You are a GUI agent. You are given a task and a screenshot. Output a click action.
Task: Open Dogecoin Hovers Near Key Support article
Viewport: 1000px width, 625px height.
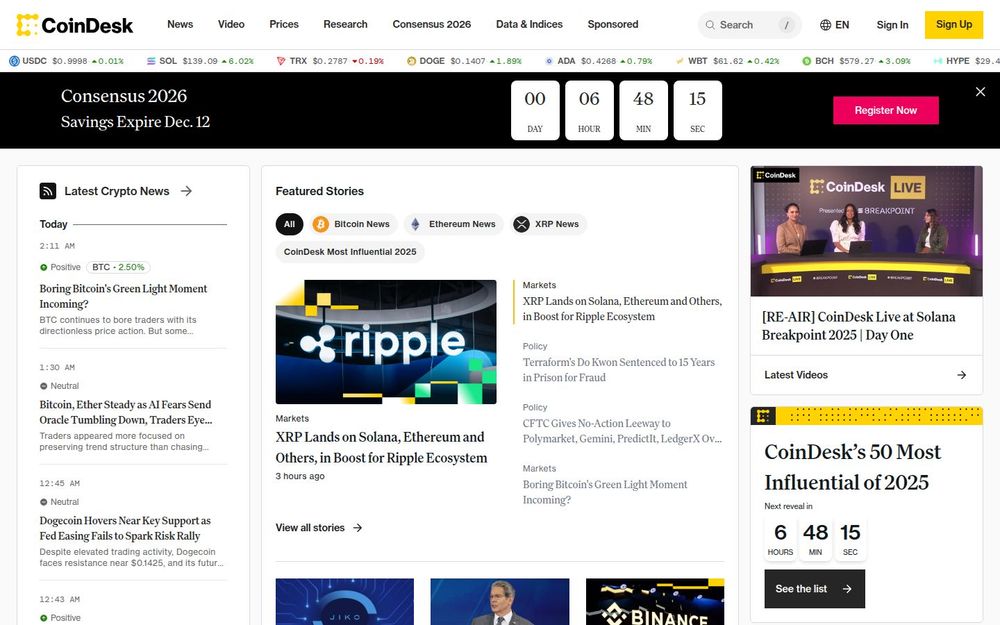coord(125,528)
